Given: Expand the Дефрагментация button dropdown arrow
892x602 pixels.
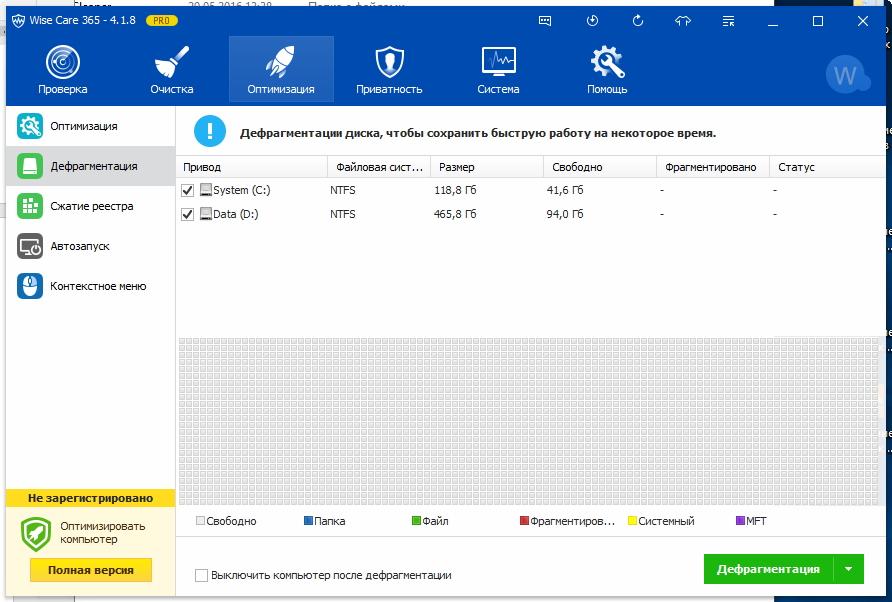Looking at the screenshot, I should pyautogui.click(x=848, y=569).
